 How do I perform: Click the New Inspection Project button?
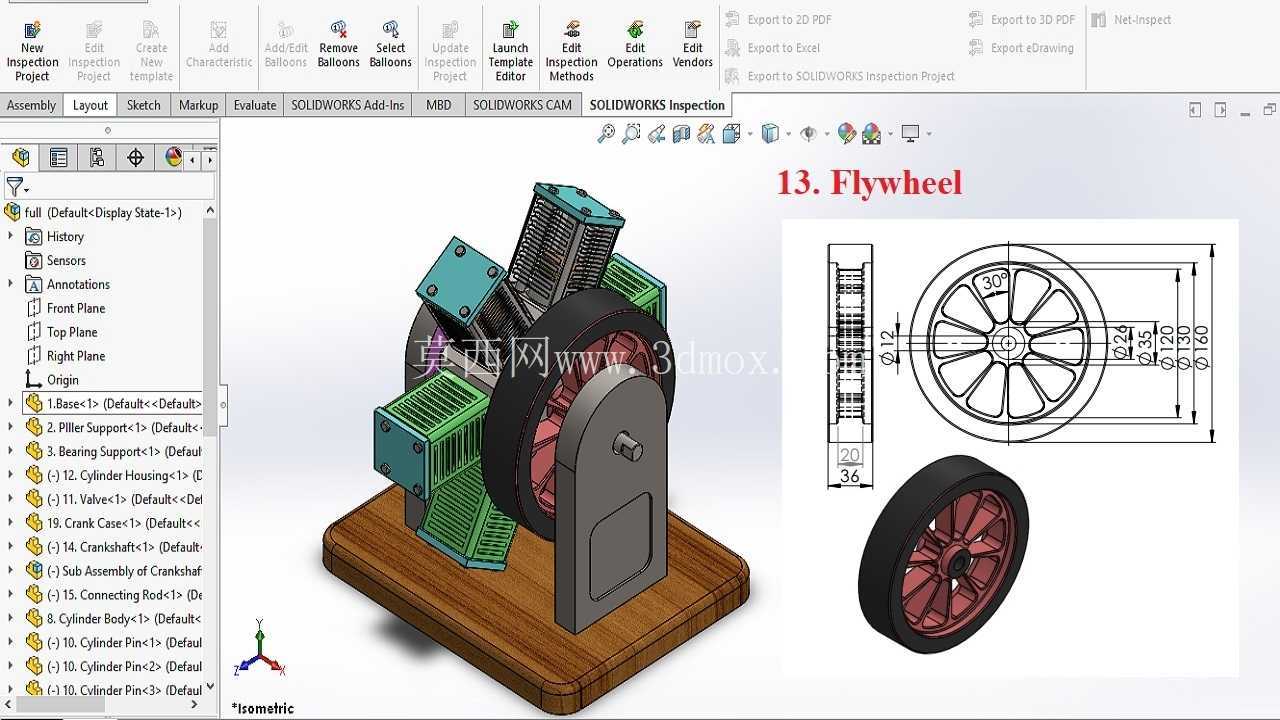[x=32, y=50]
